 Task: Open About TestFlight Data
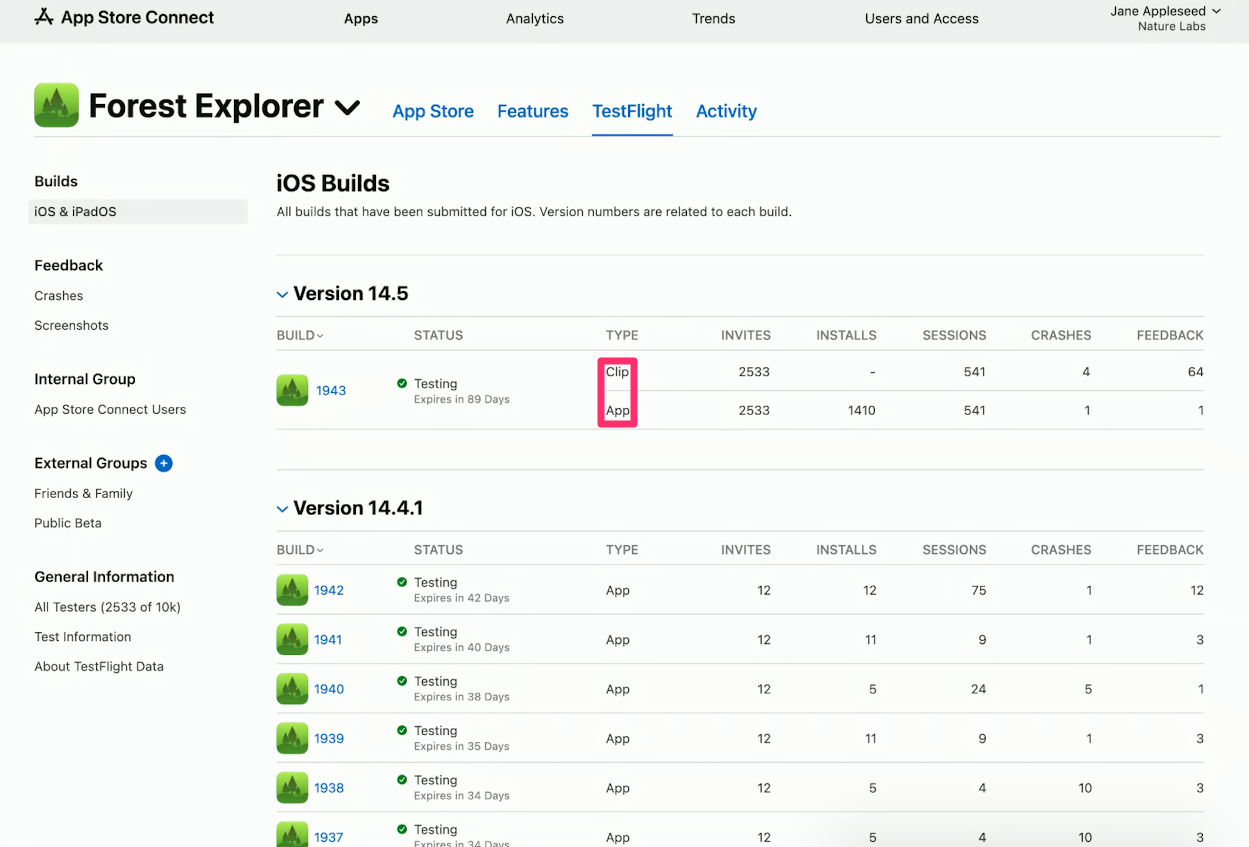[x=99, y=666]
